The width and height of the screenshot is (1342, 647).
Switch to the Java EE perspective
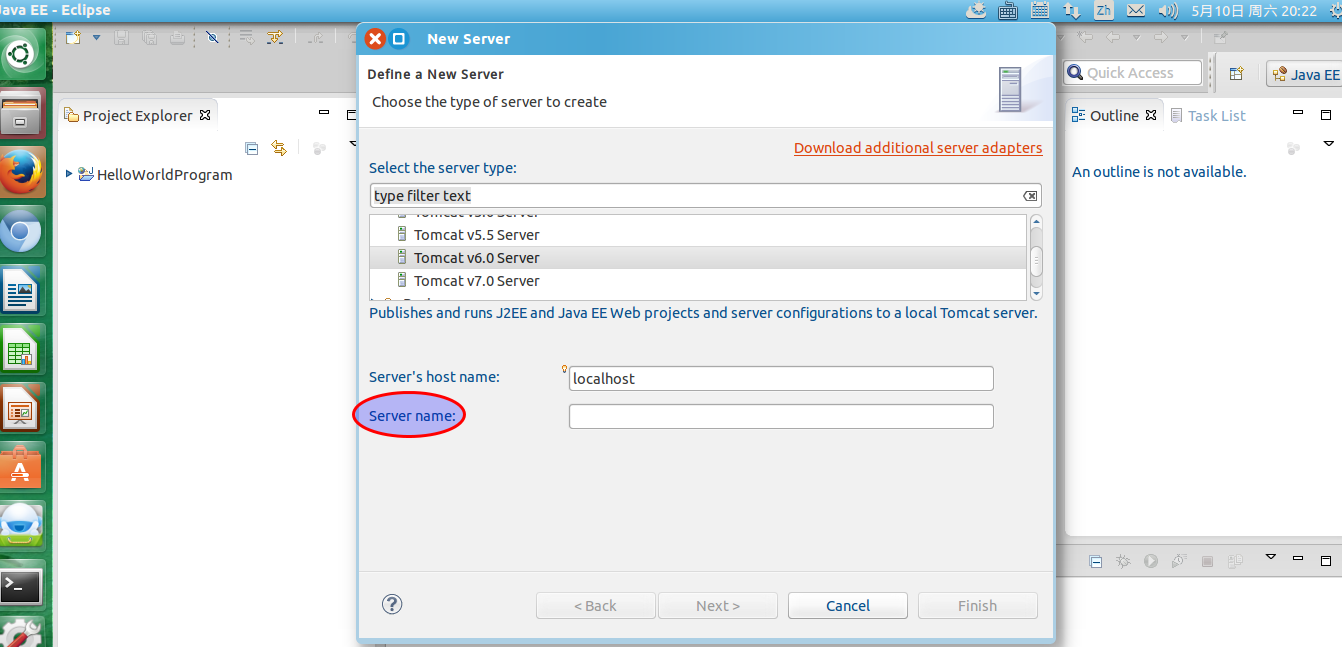point(1304,74)
